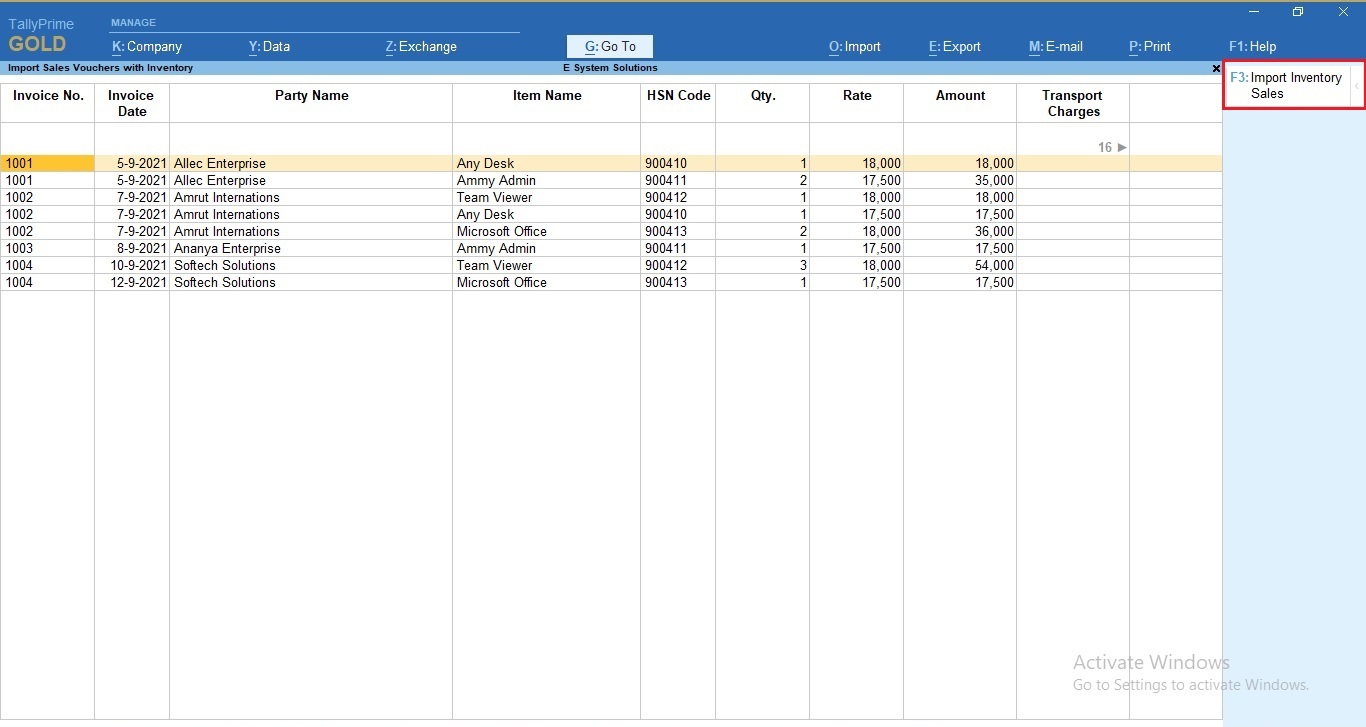This screenshot has height=727, width=1366.
Task: Select F3 Import Inventory Sales
Action: (x=1290, y=85)
